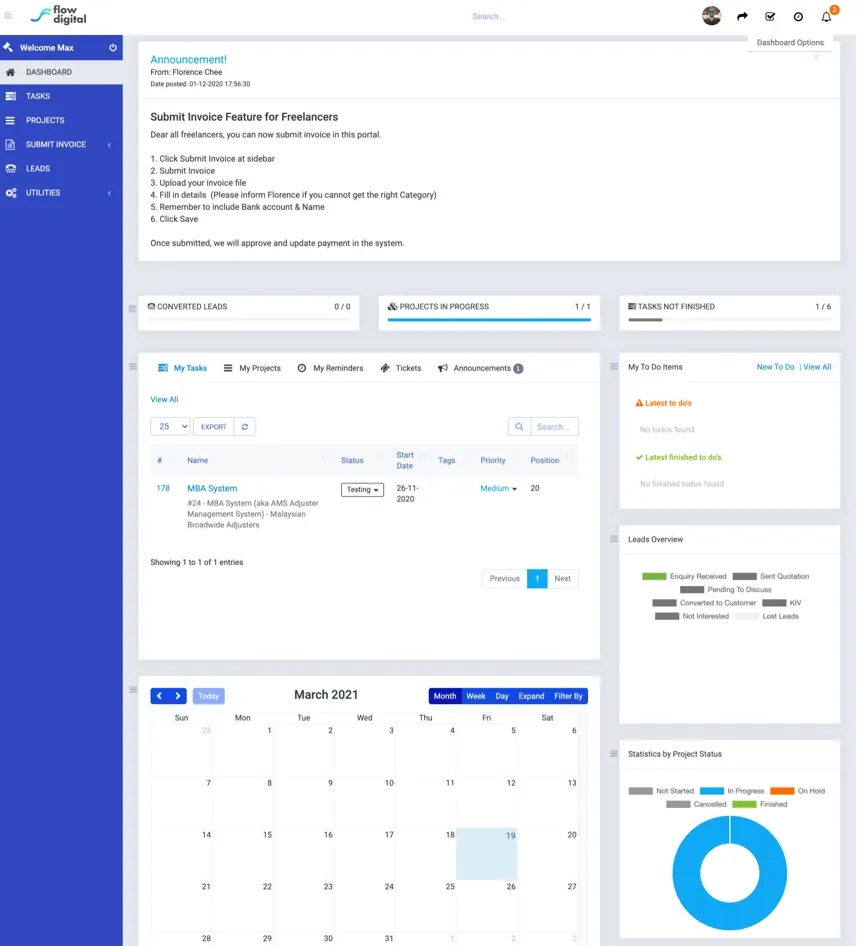The height and width of the screenshot is (946, 860).
Task: Select the Month calendar view
Action: point(445,696)
